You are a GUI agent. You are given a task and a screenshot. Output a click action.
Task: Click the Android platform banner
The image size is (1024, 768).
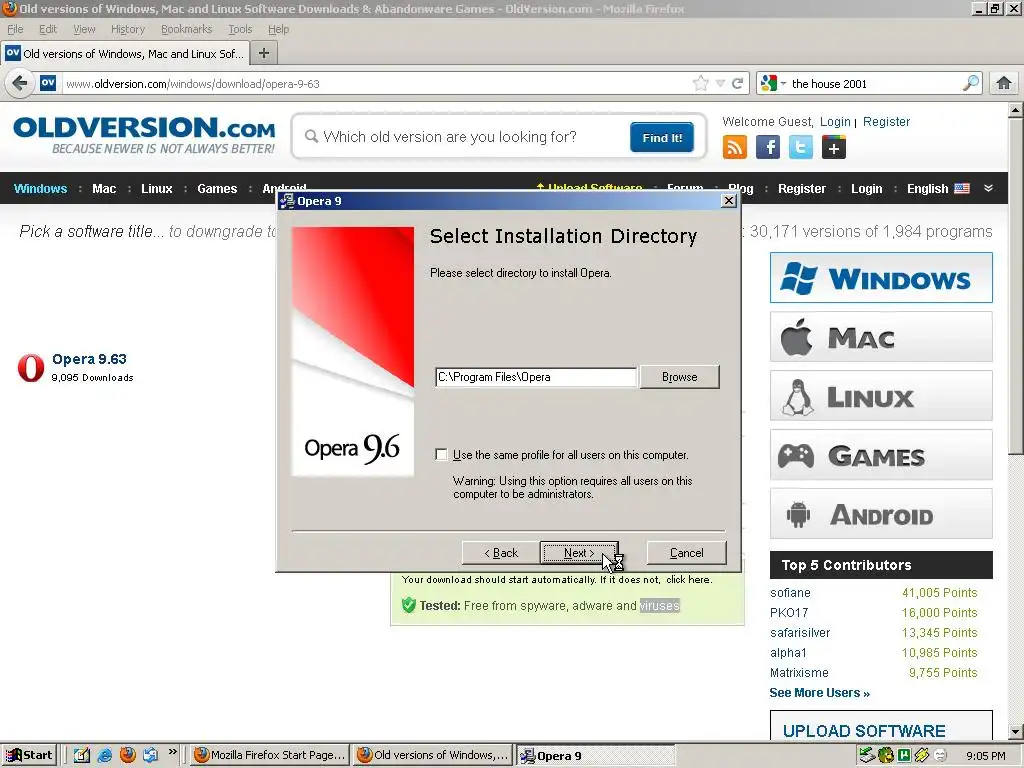click(881, 514)
